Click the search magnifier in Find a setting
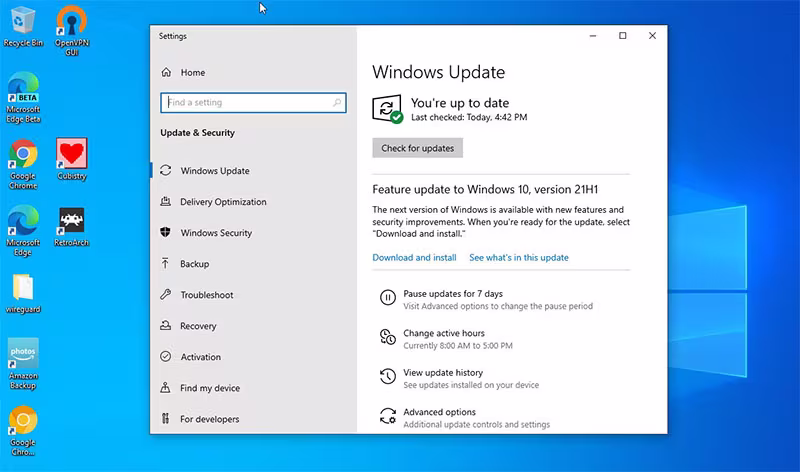Viewport: 800px width, 472px height. [x=337, y=103]
